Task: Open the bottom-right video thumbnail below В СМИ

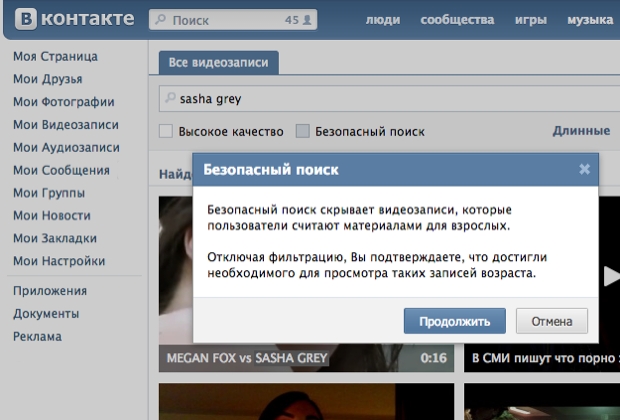Action: (542, 401)
